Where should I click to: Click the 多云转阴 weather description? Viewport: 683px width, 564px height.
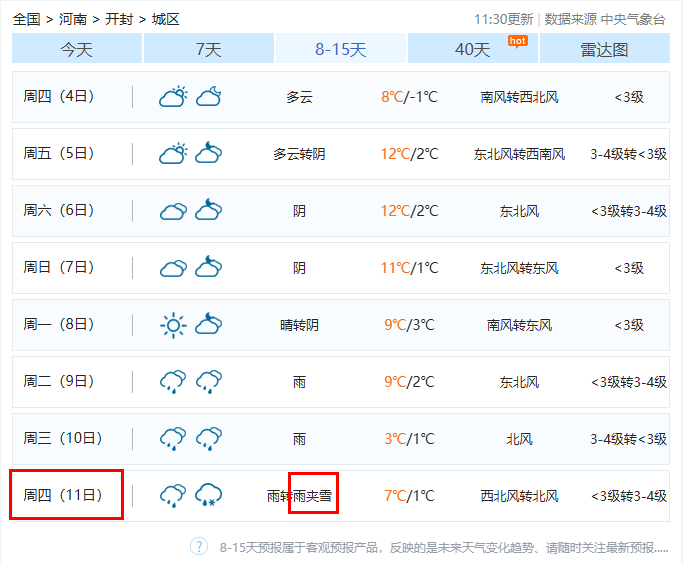pos(299,154)
